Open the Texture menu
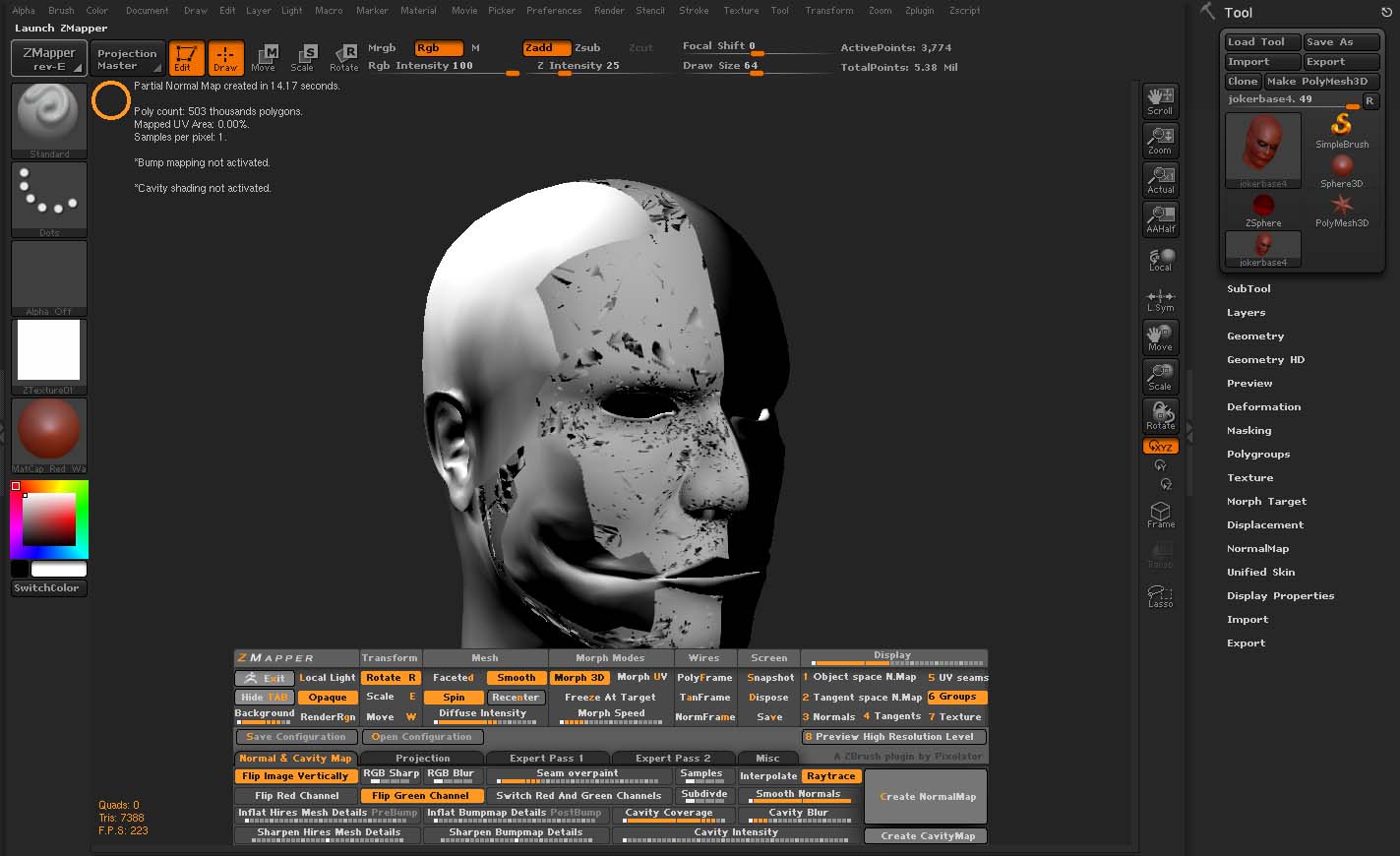 pos(741,11)
